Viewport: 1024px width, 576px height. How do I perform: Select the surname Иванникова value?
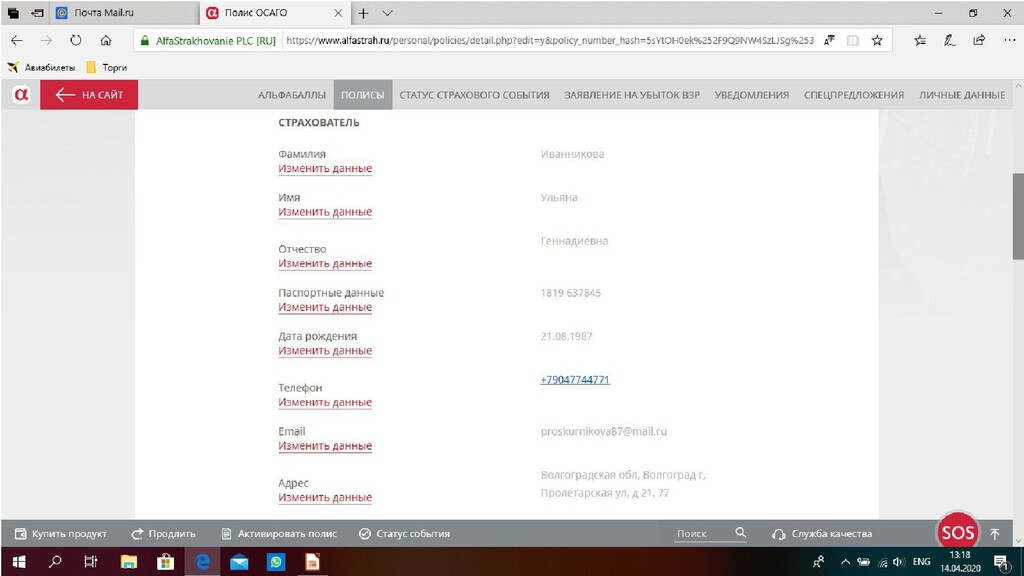click(572, 154)
